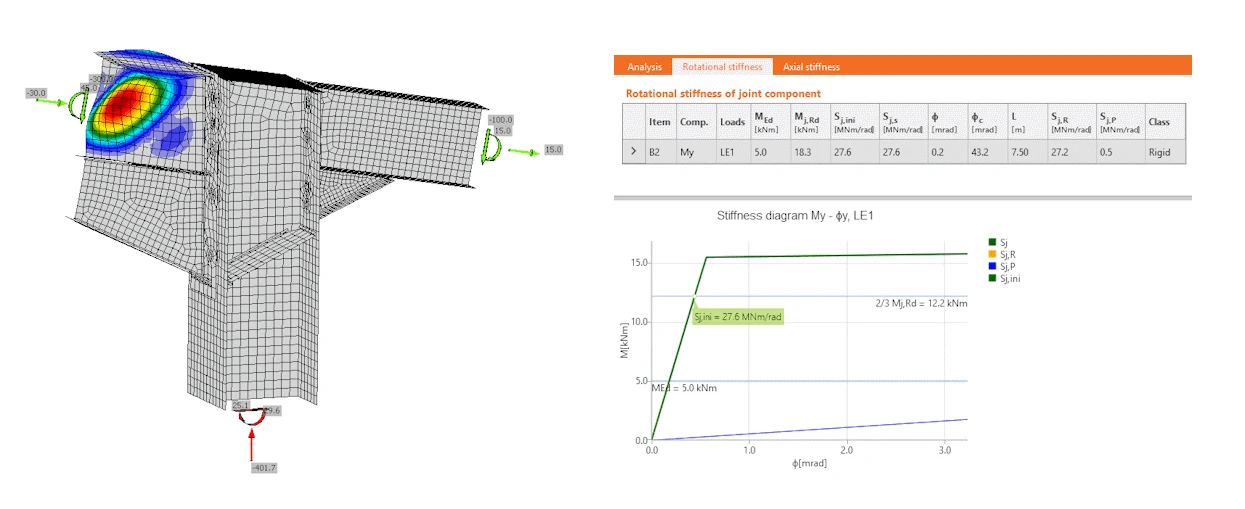This screenshot has height=509, width=1245.
Task: Expand the B2 row chevron
Action: [x=632, y=152]
